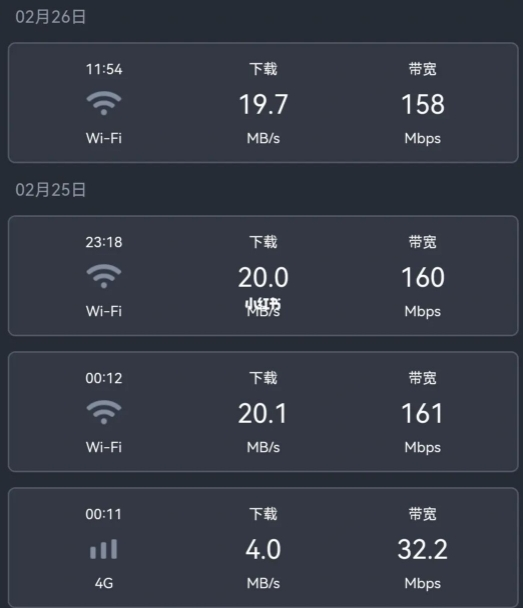Screen dimensions: 523x608
Task: Open the 00:12 speed test record card
Action: pos(263,412)
